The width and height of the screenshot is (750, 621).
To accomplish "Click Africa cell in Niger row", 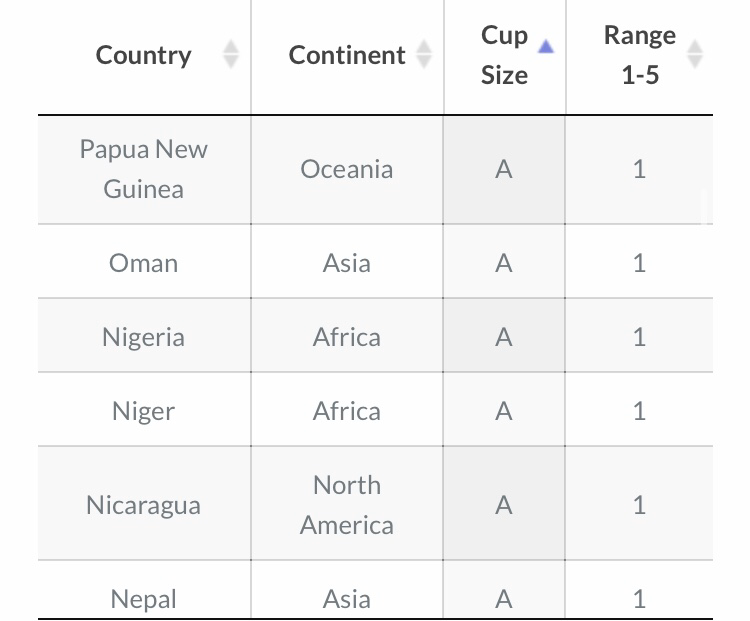I will pyautogui.click(x=347, y=411).
